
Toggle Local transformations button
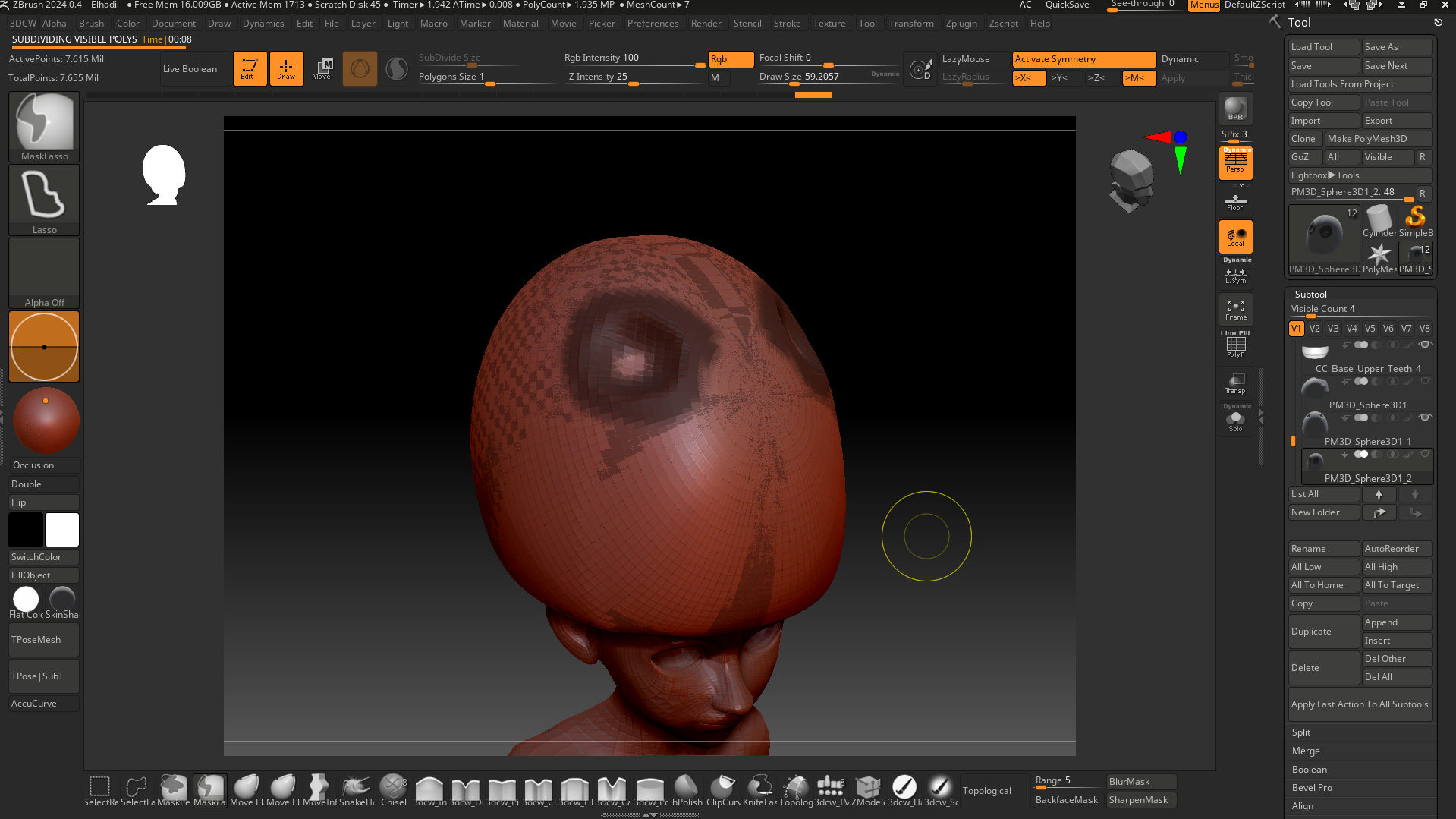click(x=1235, y=237)
